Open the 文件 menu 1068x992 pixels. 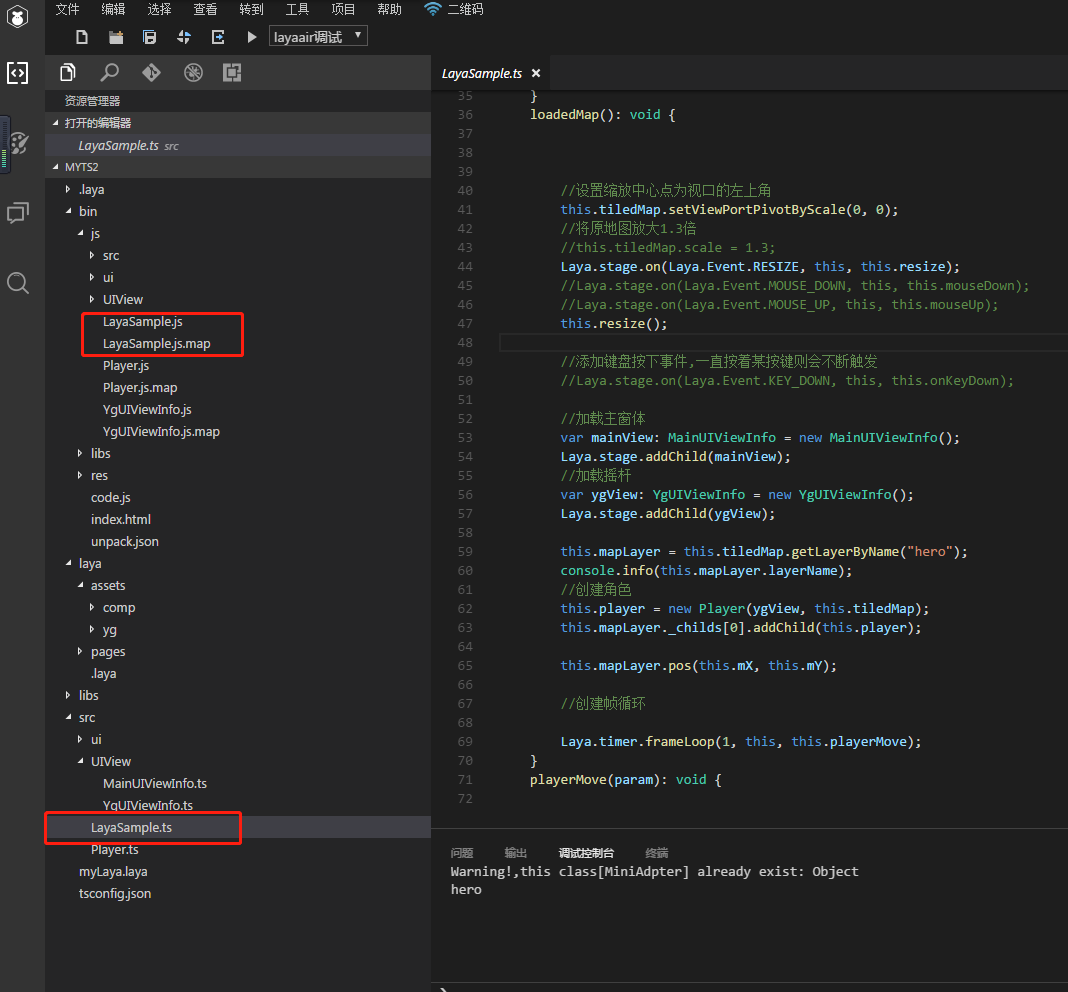click(x=67, y=9)
